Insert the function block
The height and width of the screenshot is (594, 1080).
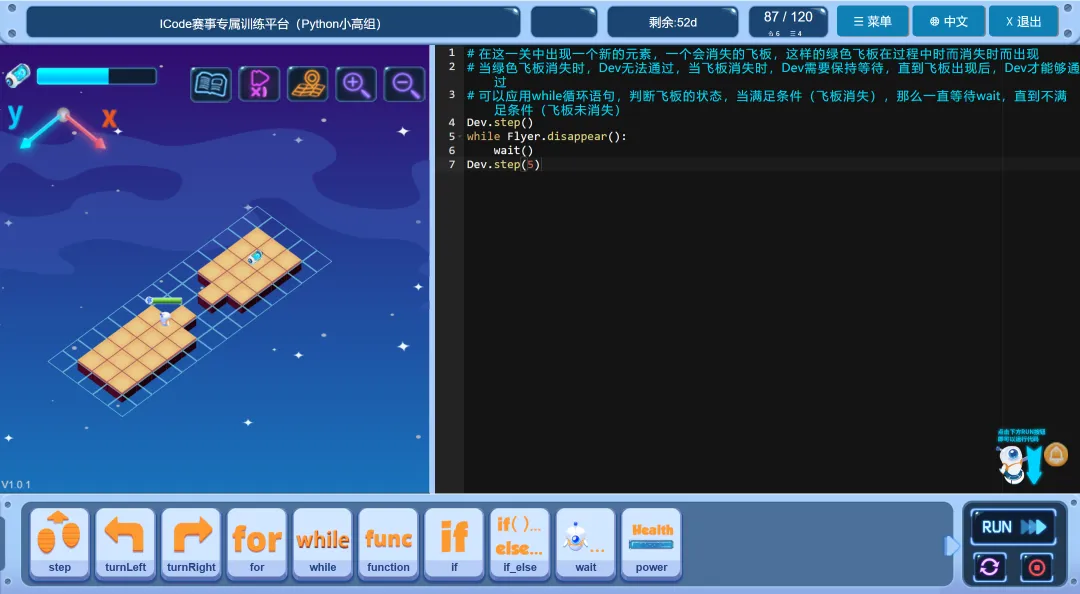coord(388,543)
